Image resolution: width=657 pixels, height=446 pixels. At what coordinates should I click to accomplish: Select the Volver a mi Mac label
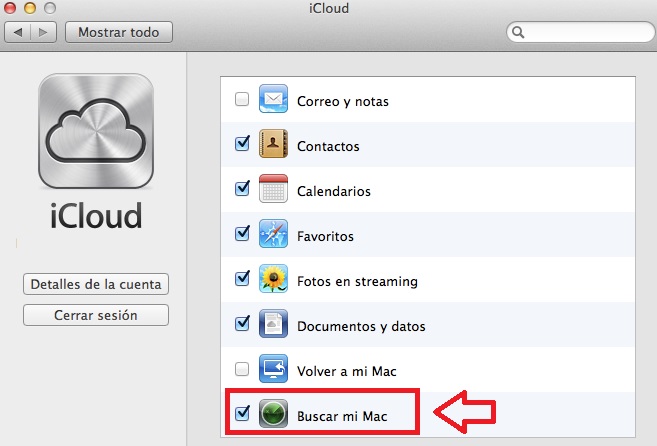click(347, 371)
